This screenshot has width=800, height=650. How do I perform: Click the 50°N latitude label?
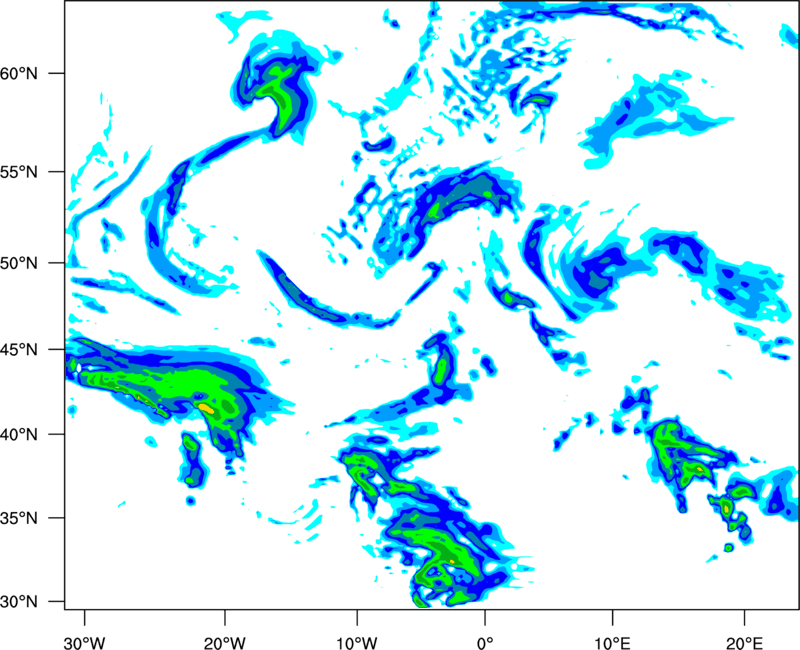(19, 263)
